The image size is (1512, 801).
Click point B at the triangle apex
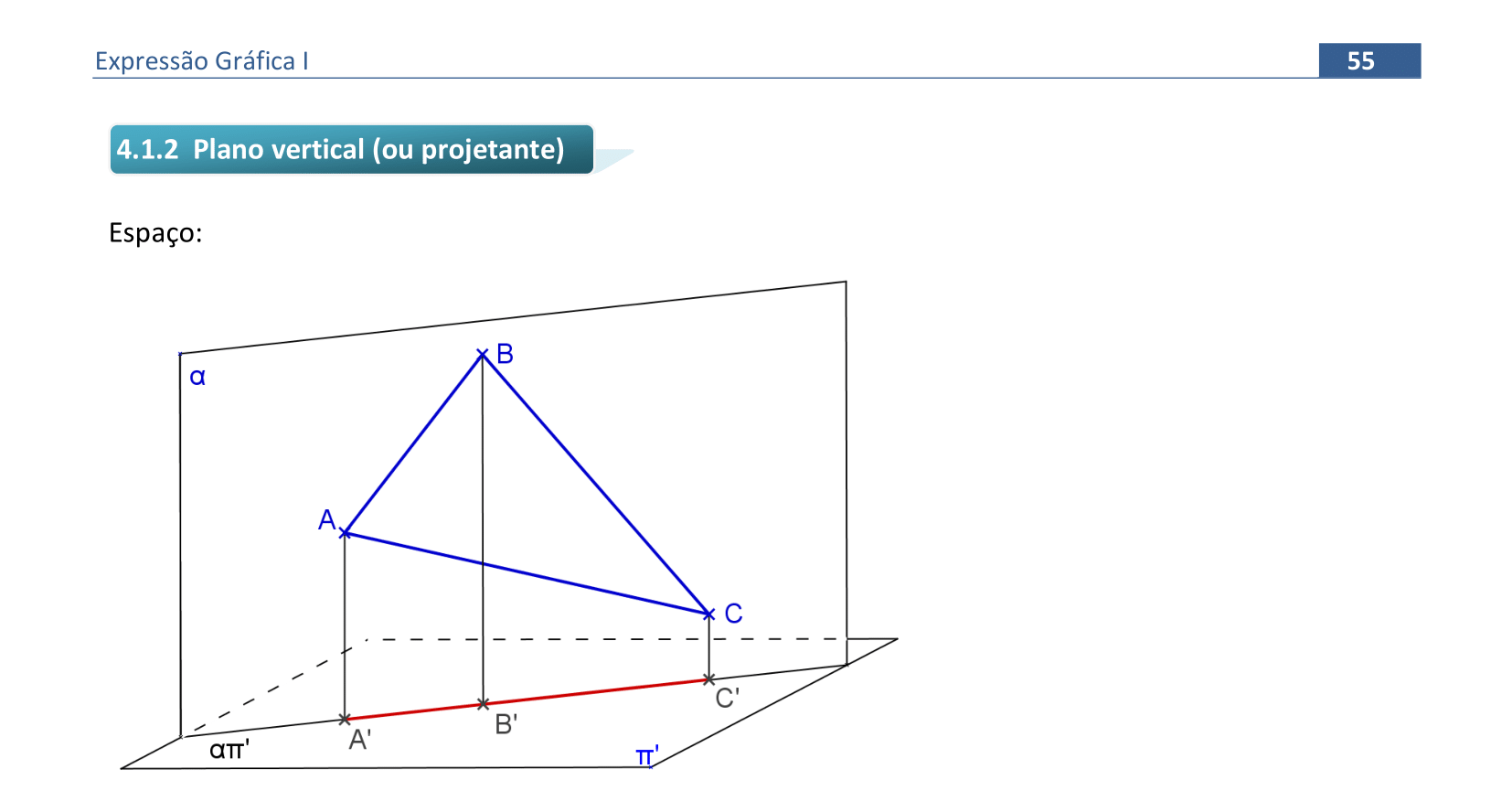pos(483,355)
